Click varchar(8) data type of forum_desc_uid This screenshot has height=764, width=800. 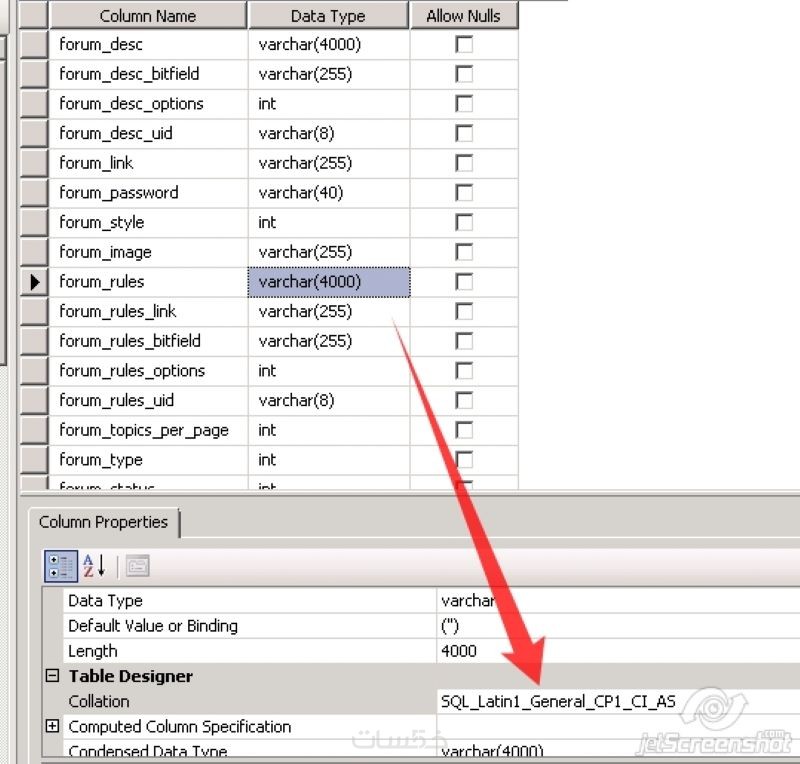tap(329, 133)
